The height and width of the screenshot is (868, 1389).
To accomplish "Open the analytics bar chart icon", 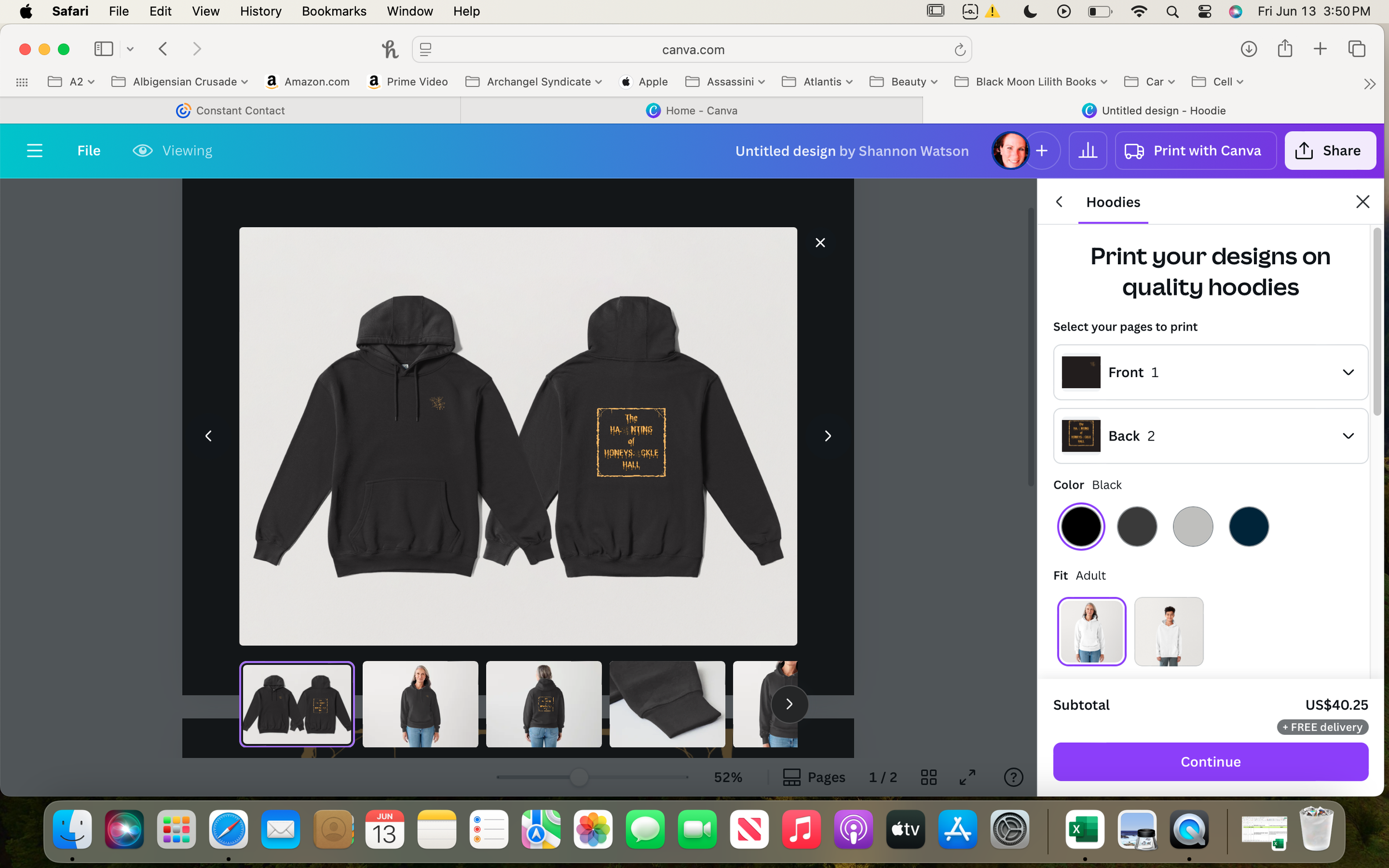I will pyautogui.click(x=1087, y=150).
